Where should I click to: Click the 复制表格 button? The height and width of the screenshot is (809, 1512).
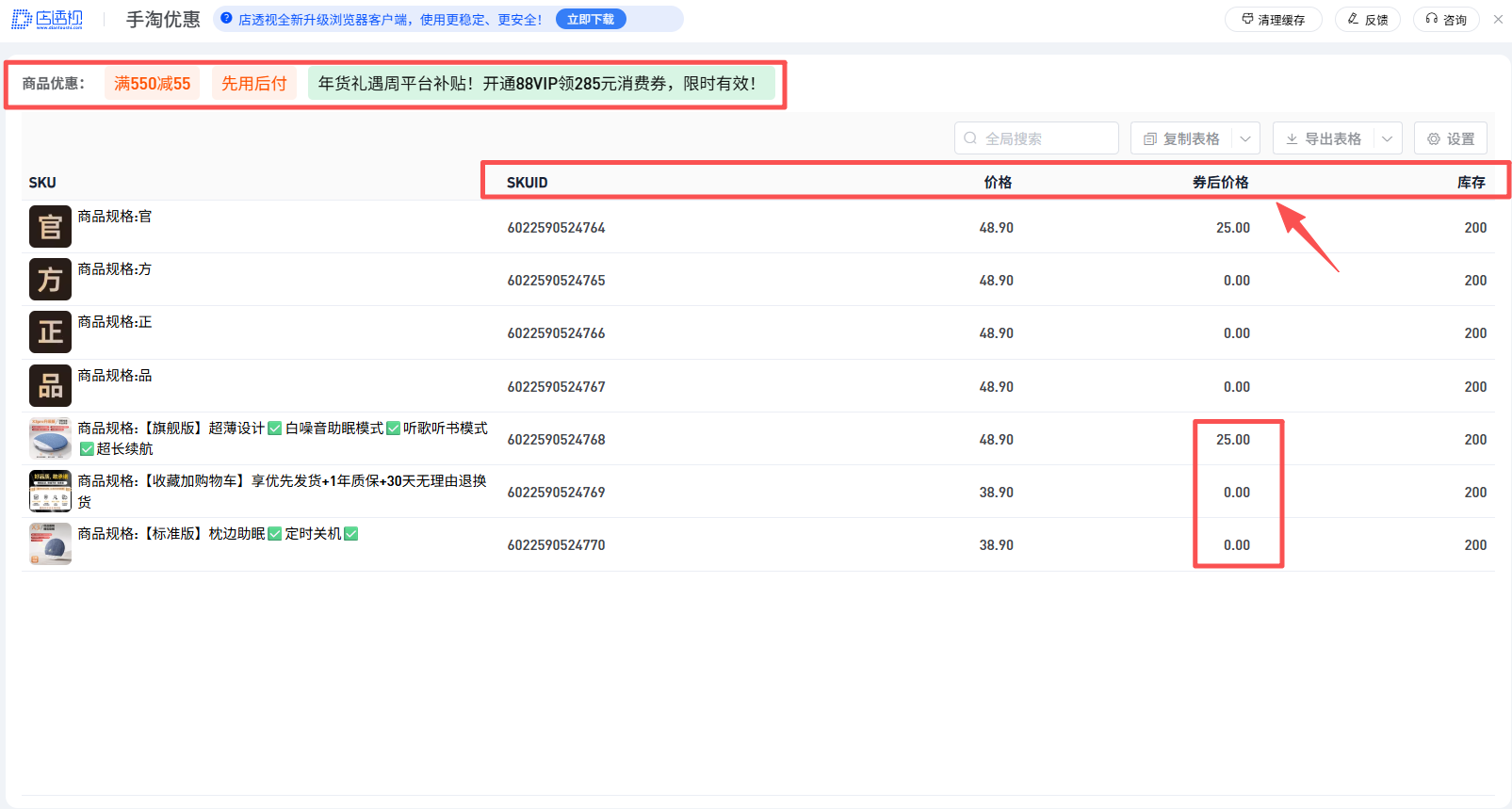click(x=1181, y=138)
